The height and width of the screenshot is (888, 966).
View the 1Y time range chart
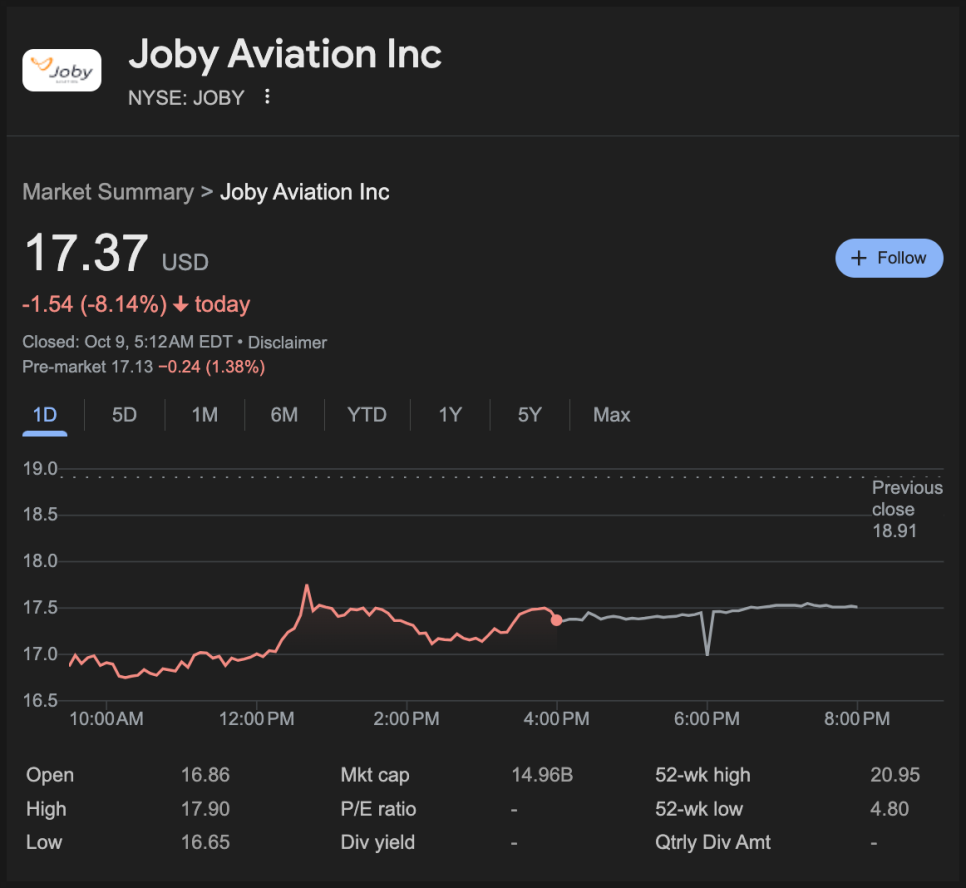click(450, 415)
